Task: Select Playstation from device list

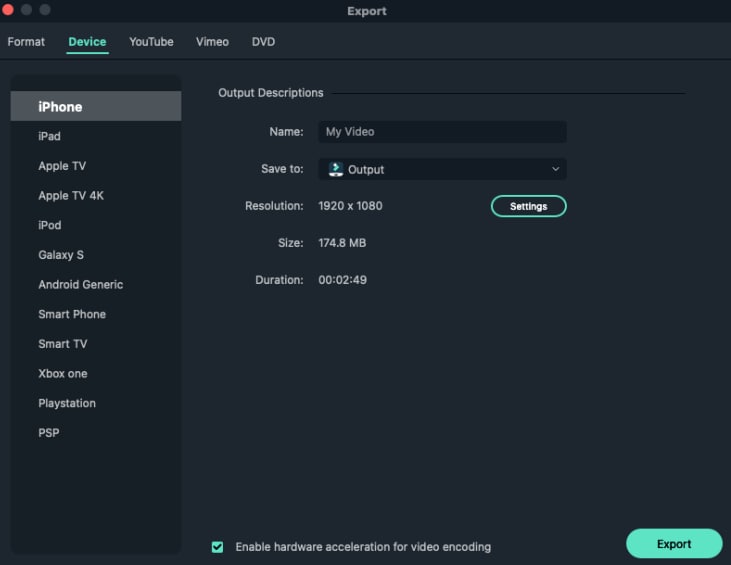Action: tap(67, 404)
